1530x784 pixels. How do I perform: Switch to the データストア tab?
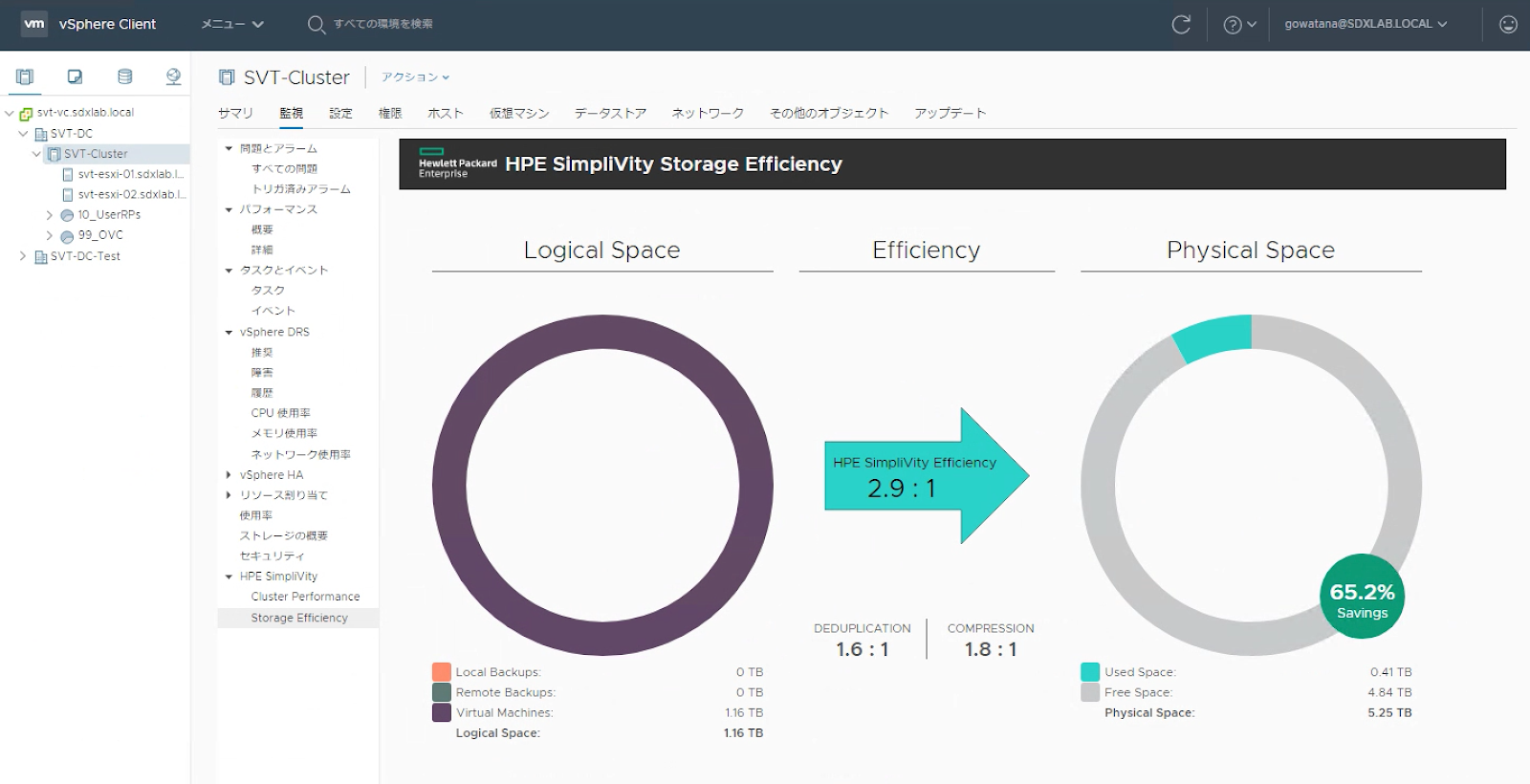click(x=610, y=113)
